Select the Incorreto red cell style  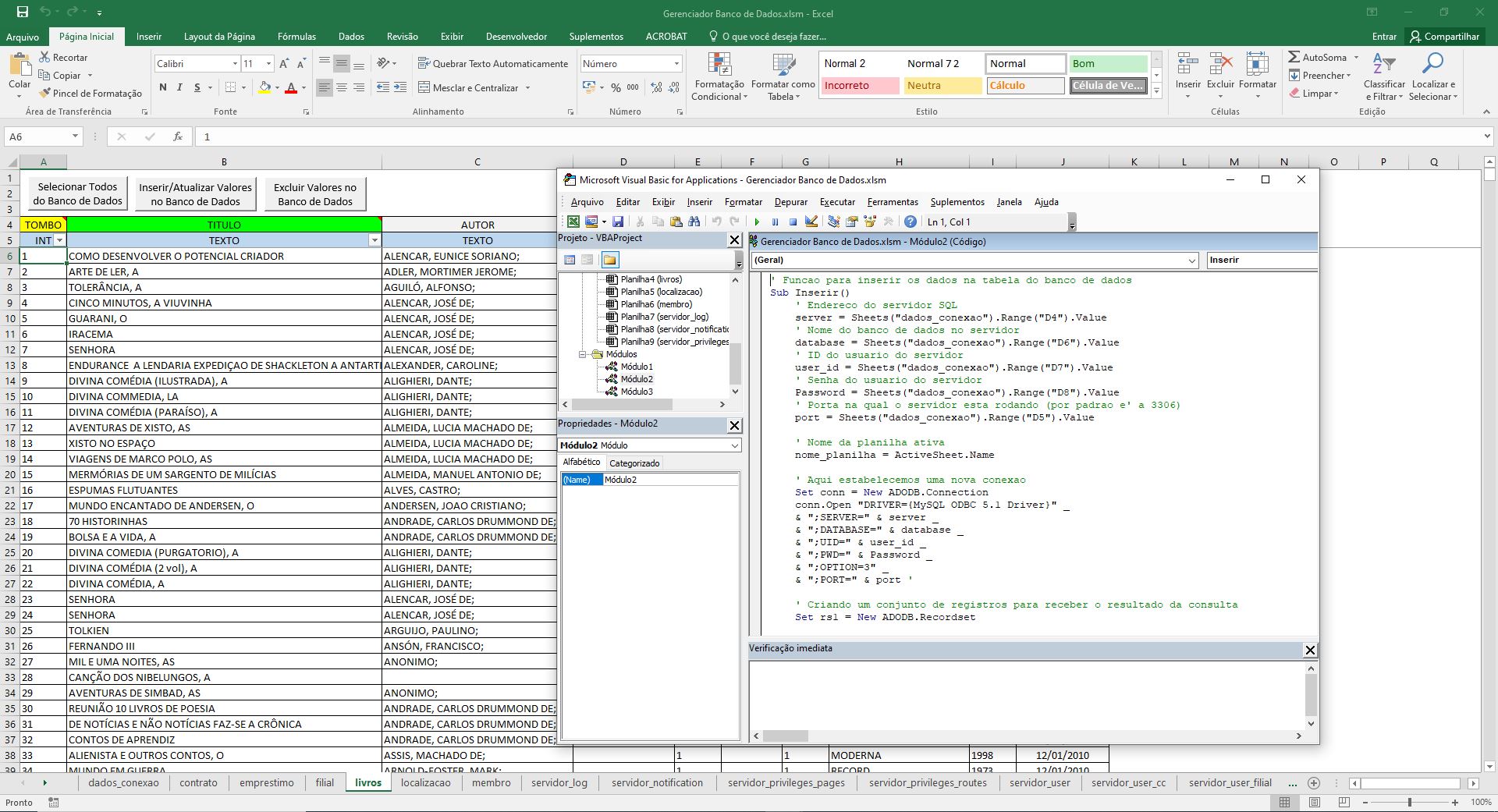[x=861, y=86]
